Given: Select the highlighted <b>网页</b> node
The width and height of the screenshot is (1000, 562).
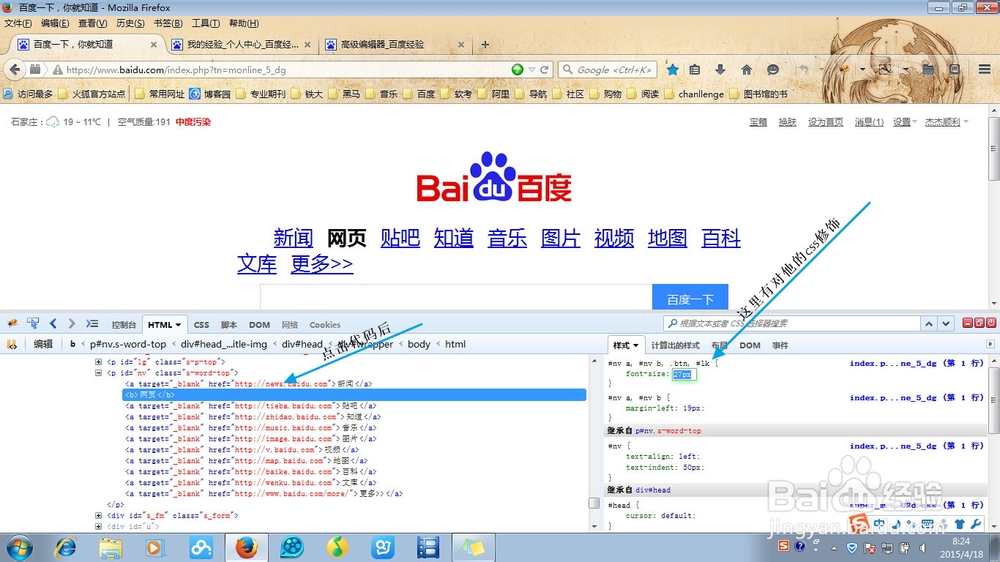Looking at the screenshot, I should [354, 395].
